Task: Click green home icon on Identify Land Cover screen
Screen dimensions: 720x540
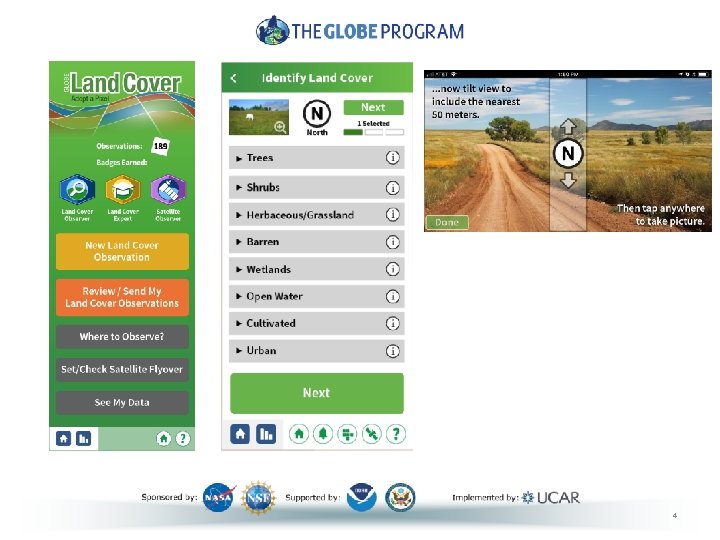Action: pos(298,434)
